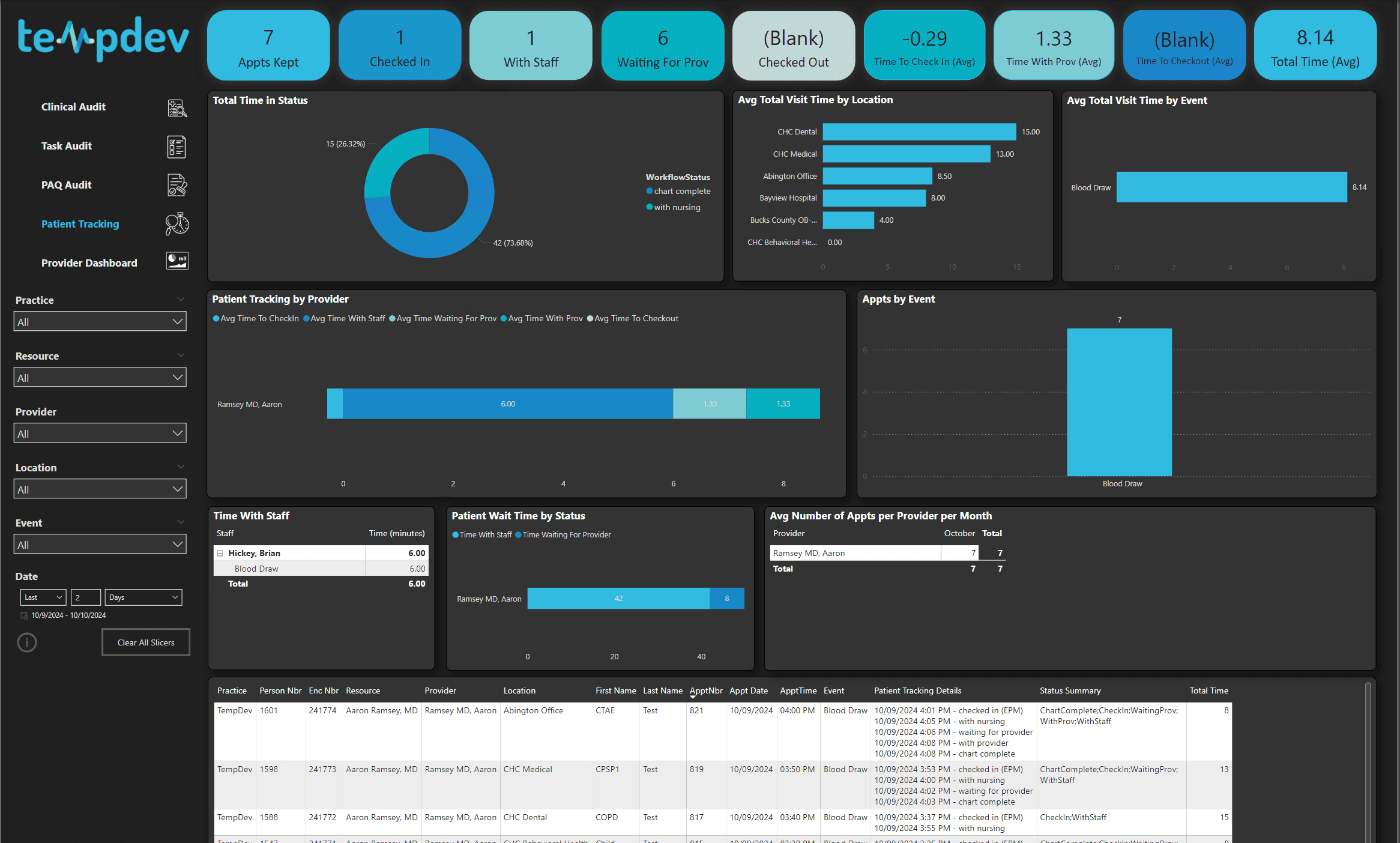Image resolution: width=1400 pixels, height=843 pixels.
Task: Click the calendar icon beside date range
Action: [25, 615]
